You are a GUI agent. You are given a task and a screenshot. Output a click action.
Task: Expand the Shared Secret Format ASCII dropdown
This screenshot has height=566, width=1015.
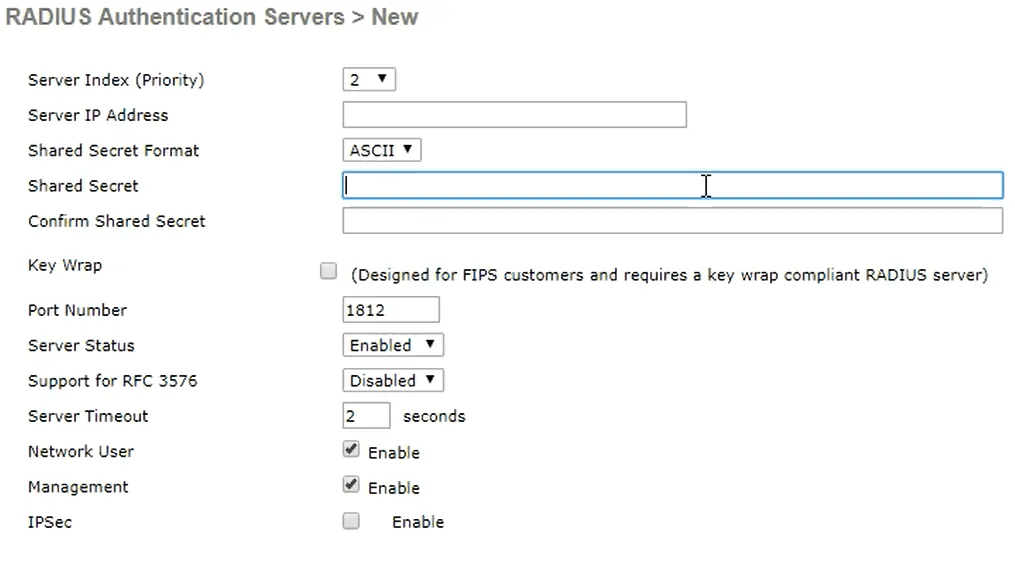(381, 151)
